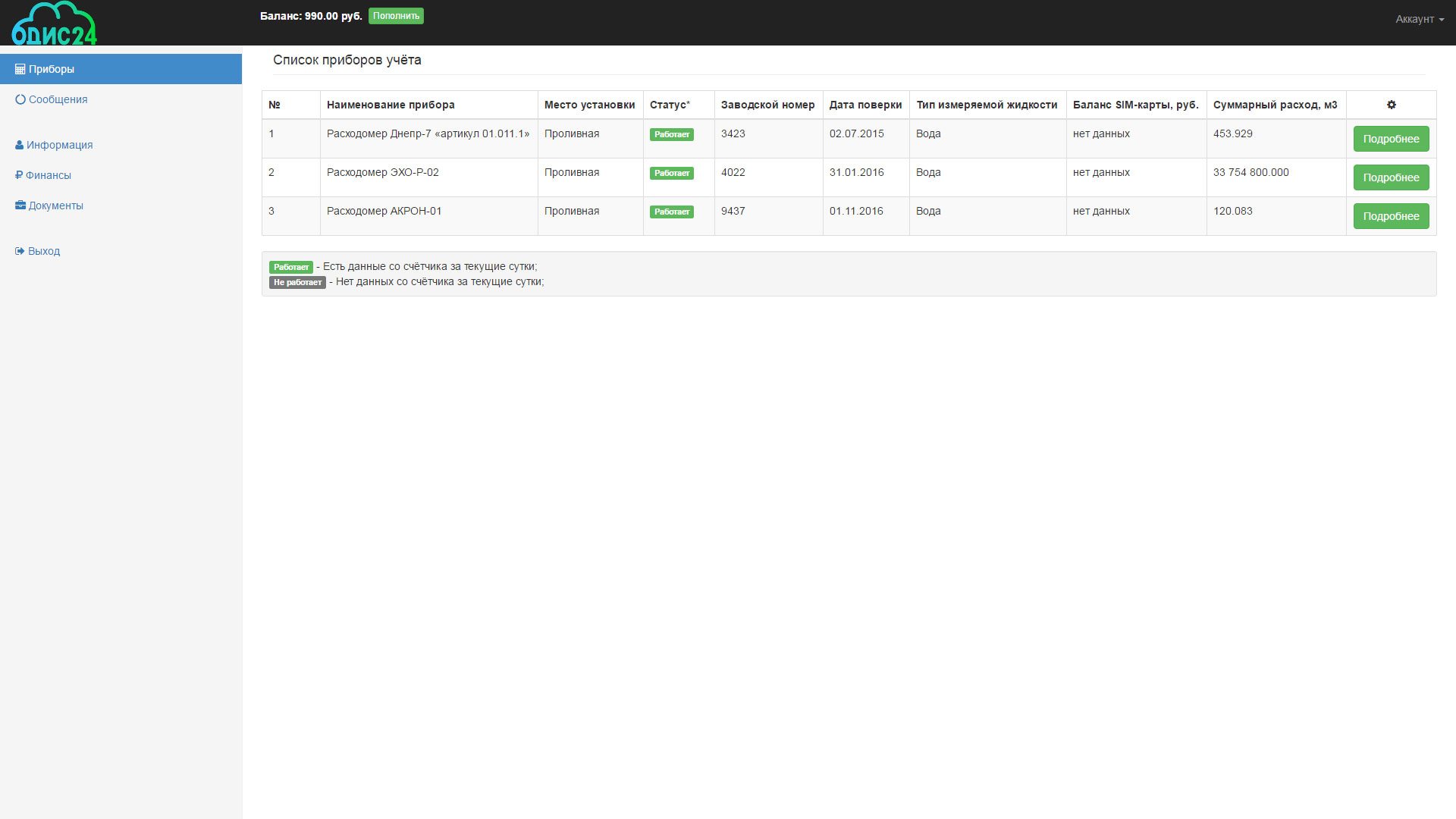
Task: Click the Работает badge for АКРОН-01
Action: point(671,212)
